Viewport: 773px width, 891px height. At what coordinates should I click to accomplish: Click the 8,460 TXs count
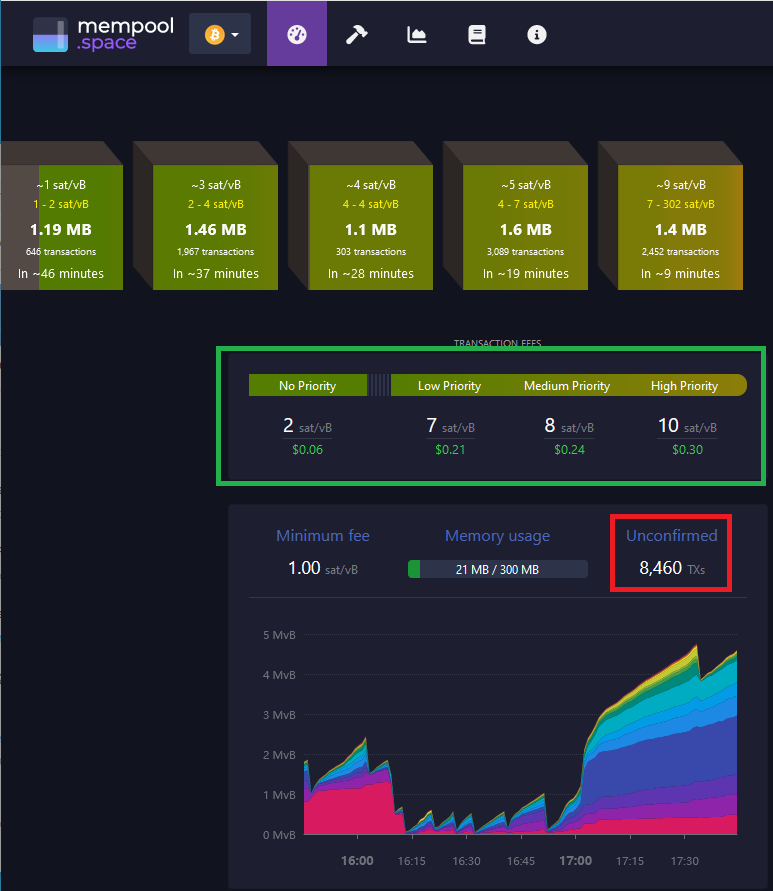tap(672, 568)
